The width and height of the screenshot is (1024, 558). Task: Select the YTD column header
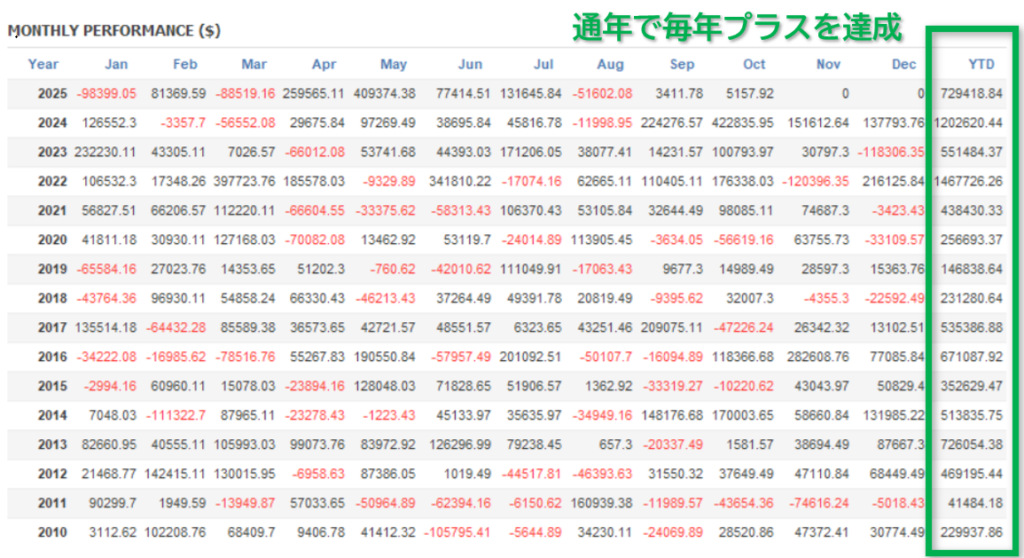981,64
